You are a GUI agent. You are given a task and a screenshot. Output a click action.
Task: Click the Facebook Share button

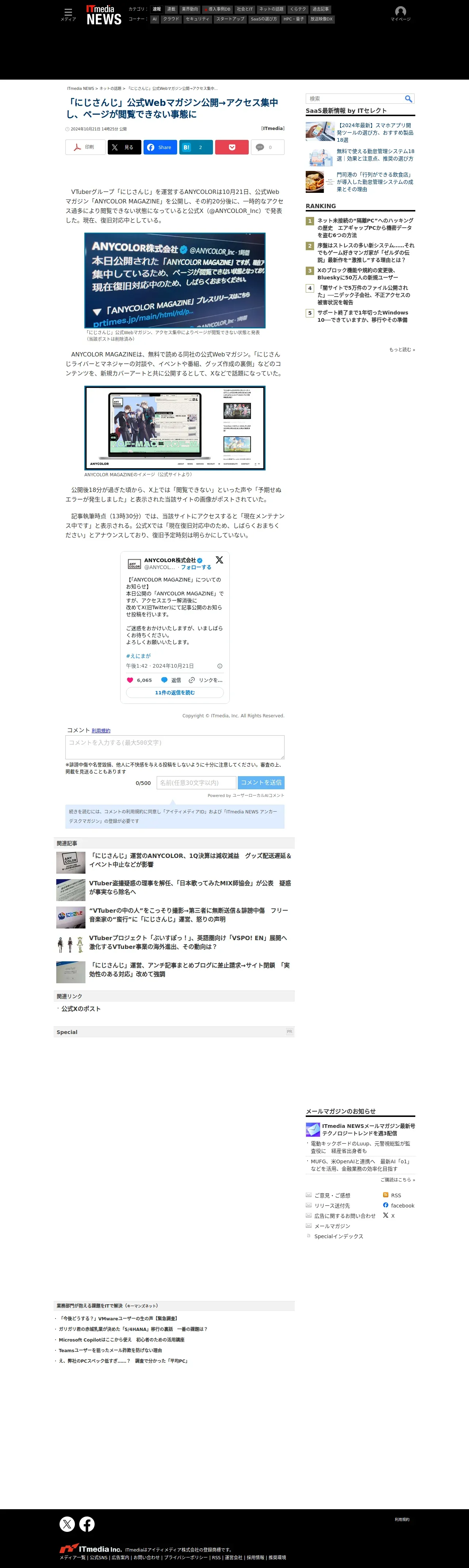point(160,147)
